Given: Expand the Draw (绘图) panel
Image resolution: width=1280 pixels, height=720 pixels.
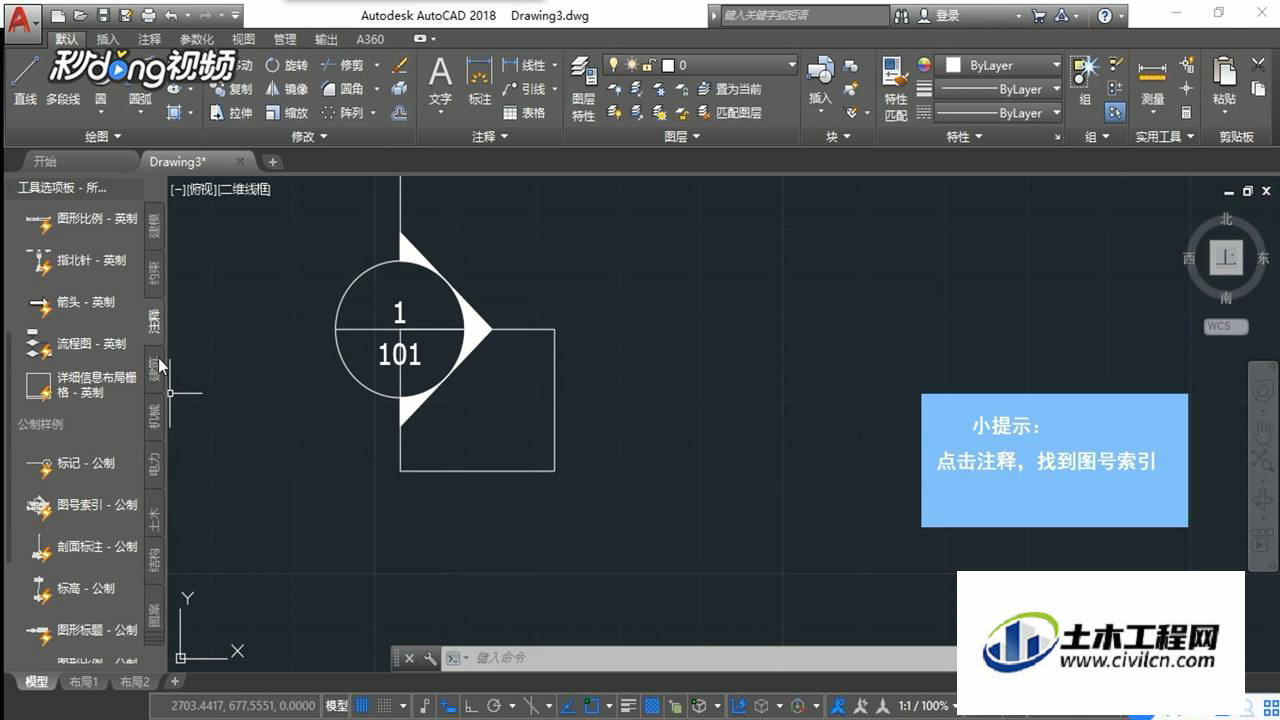Looking at the screenshot, I should [102, 137].
